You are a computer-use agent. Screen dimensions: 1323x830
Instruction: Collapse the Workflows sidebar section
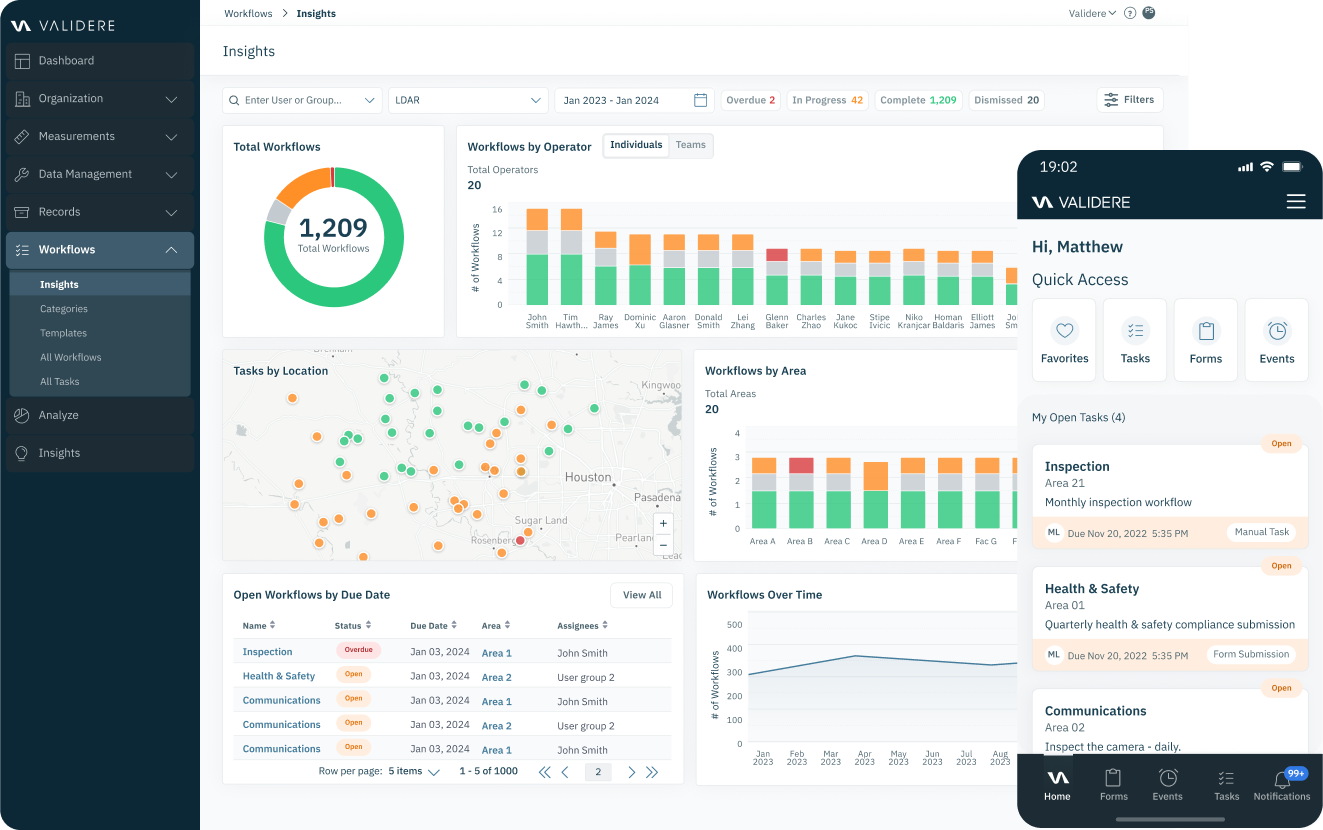(171, 250)
